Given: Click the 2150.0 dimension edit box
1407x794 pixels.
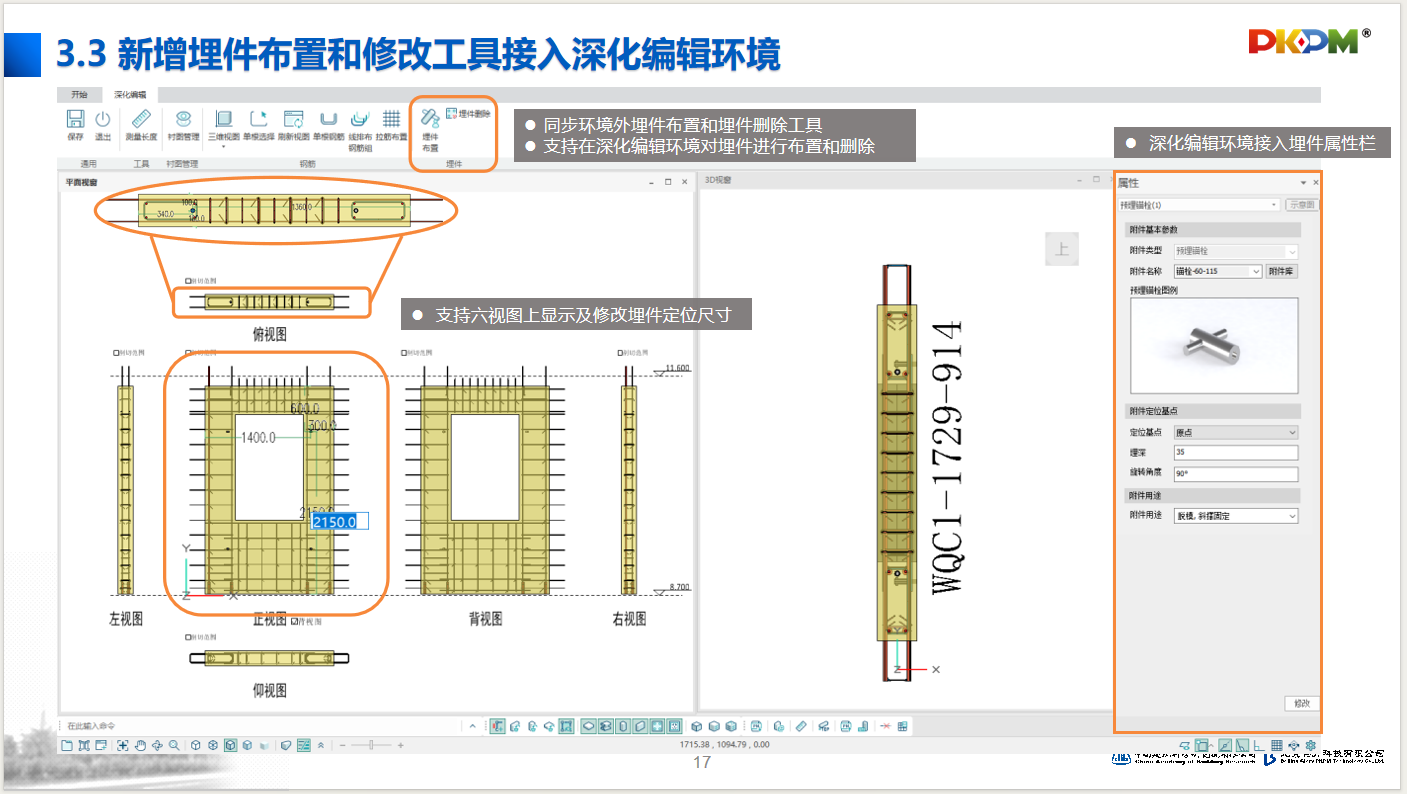Looking at the screenshot, I should pos(340,521).
